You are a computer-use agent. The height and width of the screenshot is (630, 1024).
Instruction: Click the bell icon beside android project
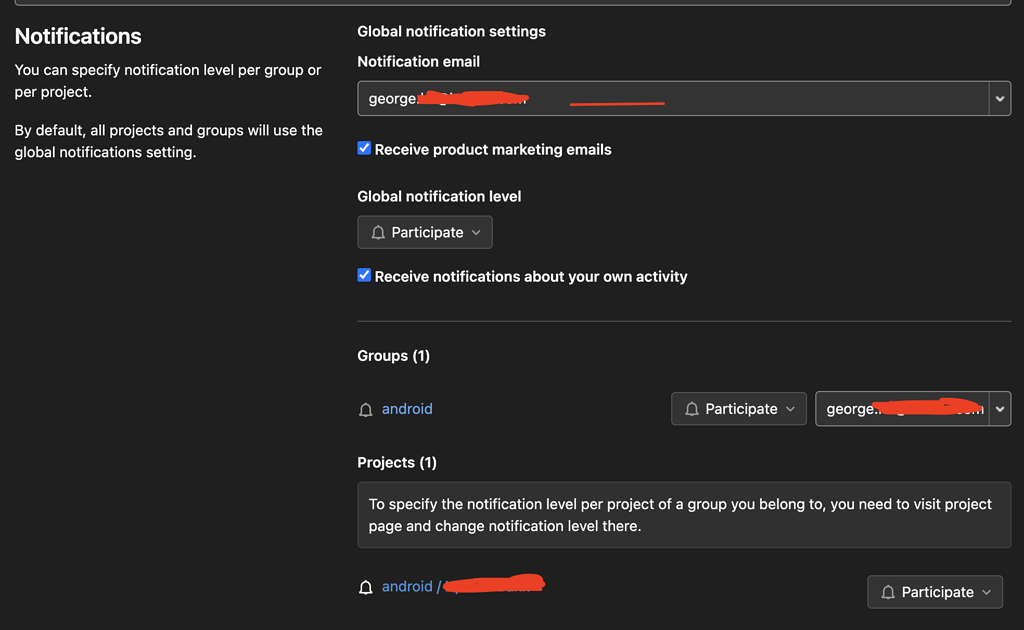[x=366, y=587]
